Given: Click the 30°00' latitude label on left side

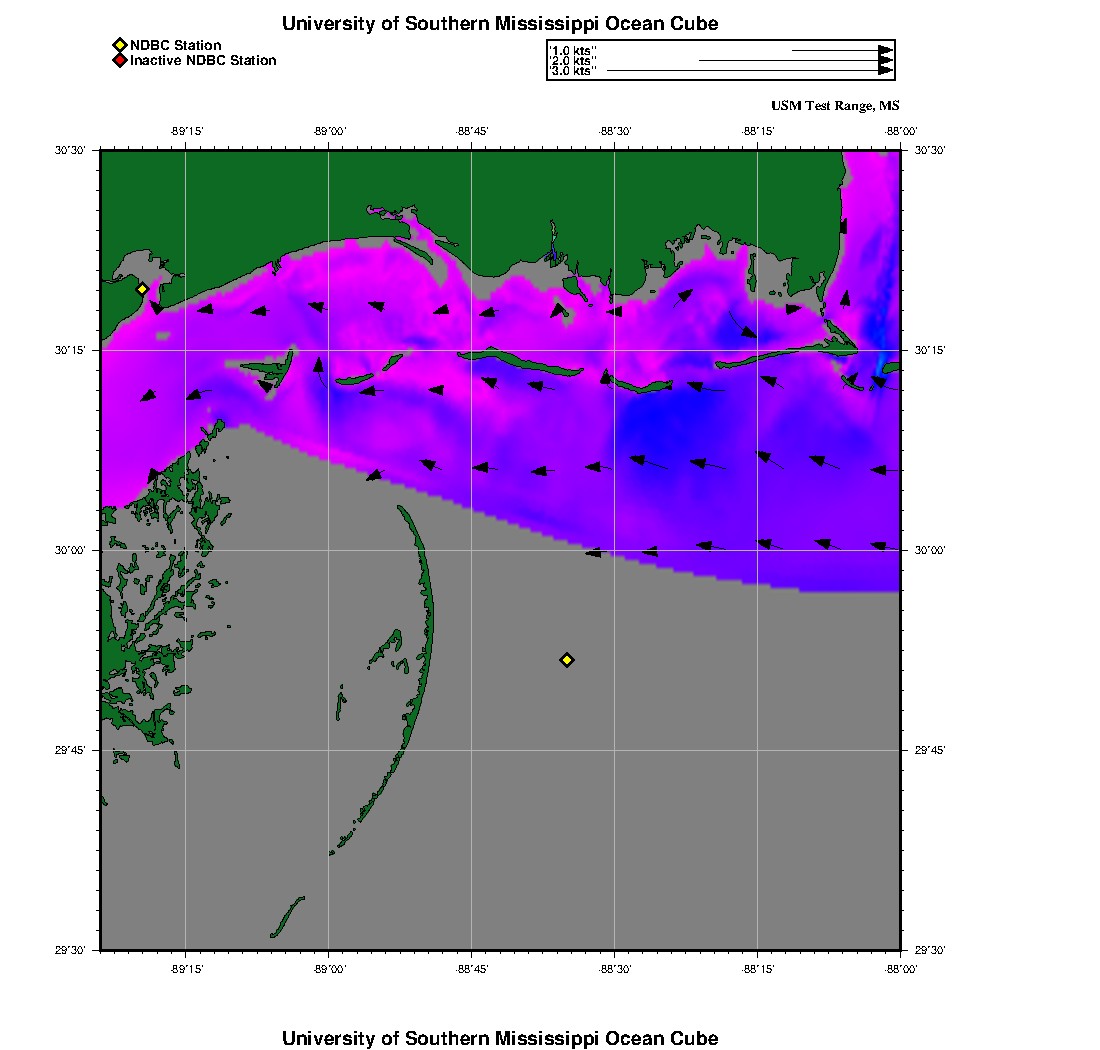Looking at the screenshot, I should 73,550.
